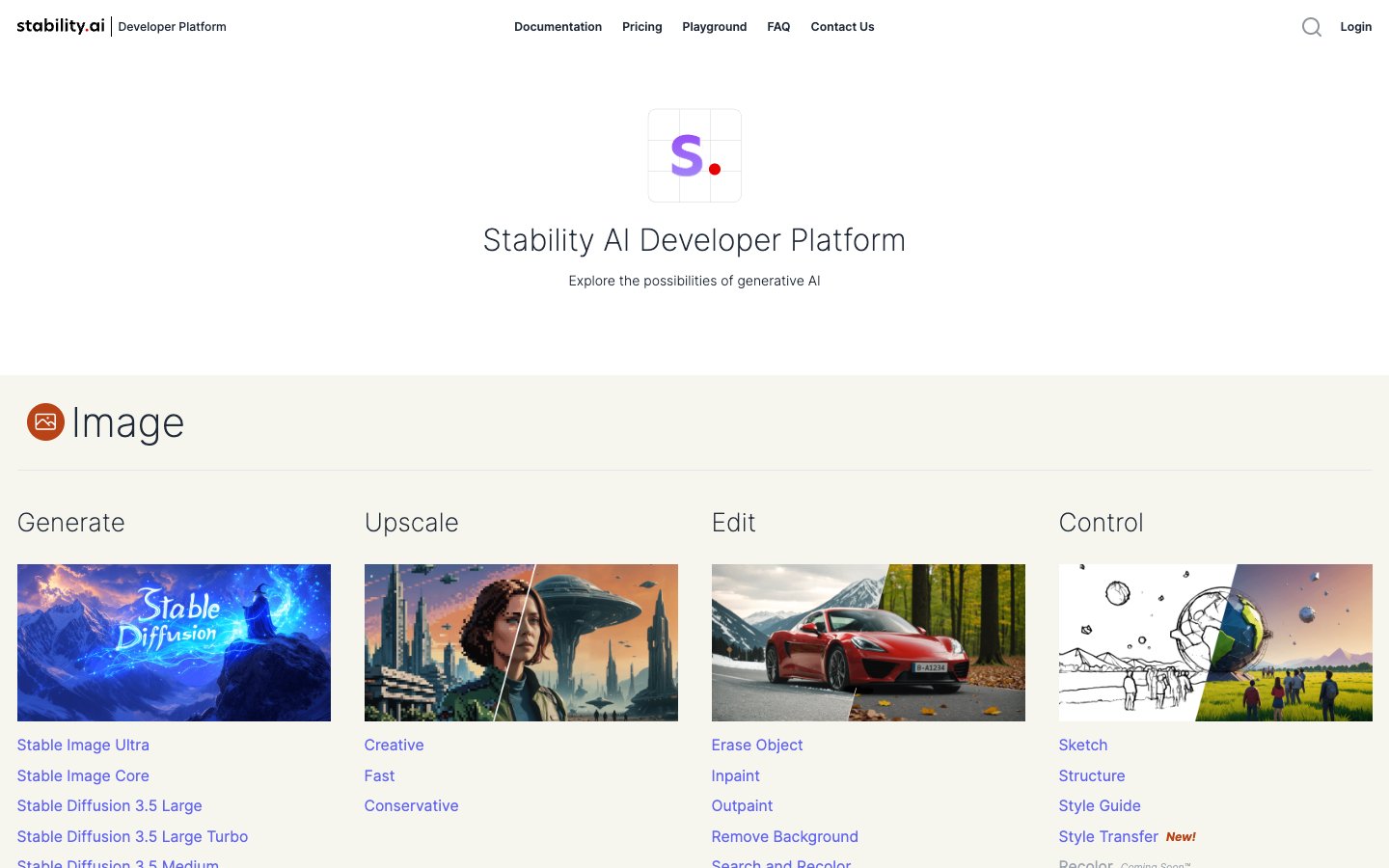Select Stable Diffusion 3.5 Large Turbo
The image size is (1389, 868).
(x=132, y=836)
